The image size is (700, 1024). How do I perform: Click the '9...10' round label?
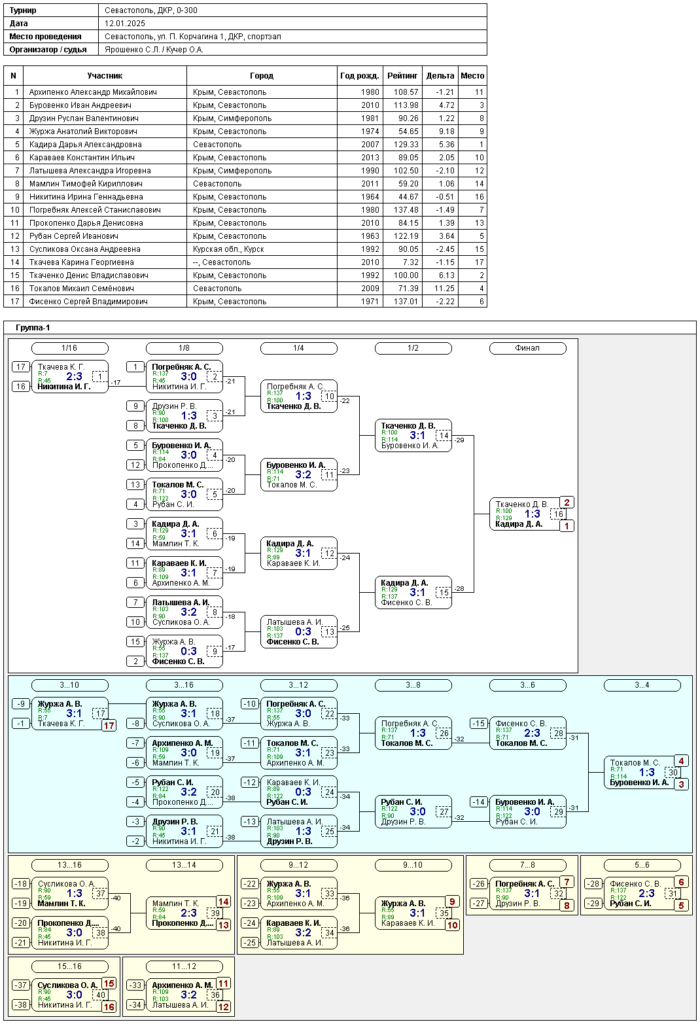413,865
